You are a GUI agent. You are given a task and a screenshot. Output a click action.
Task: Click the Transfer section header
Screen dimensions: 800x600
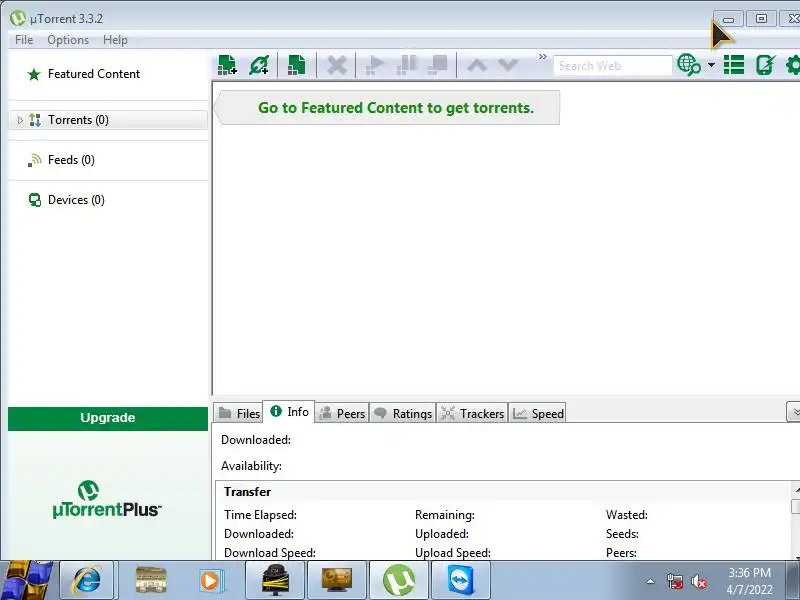click(x=247, y=492)
